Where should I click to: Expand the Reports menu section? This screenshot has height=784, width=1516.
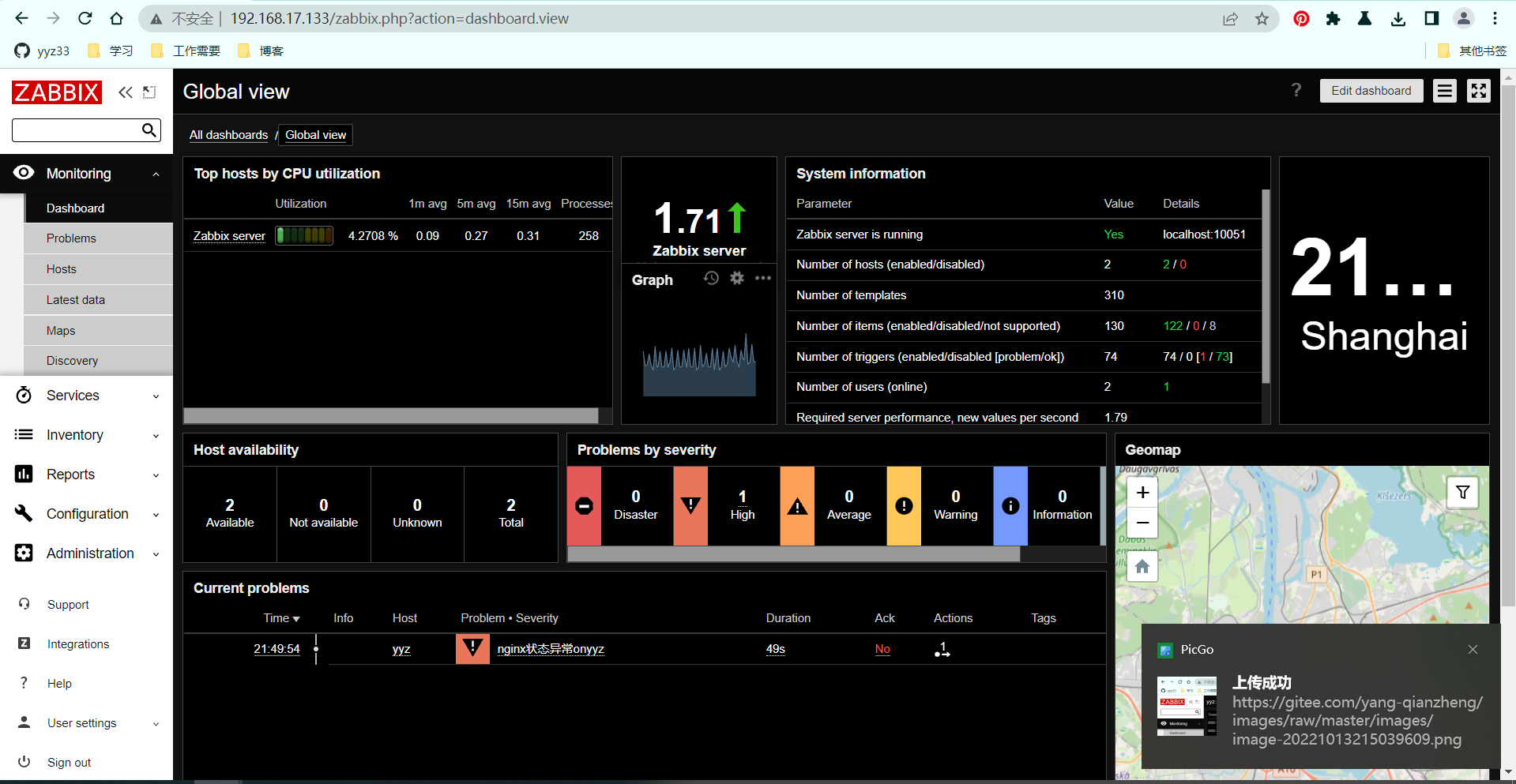click(x=156, y=475)
